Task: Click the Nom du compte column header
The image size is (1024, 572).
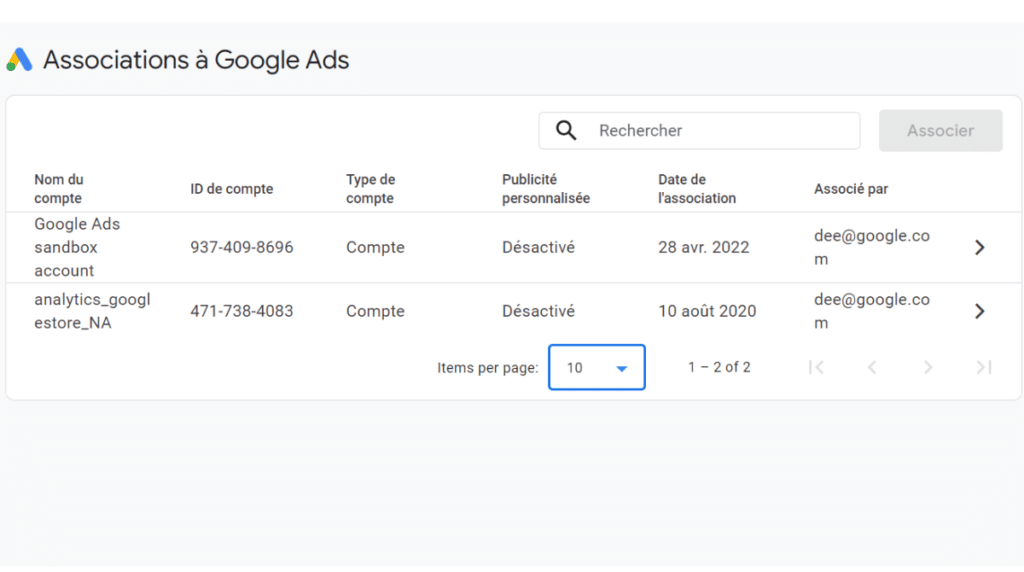Action: pyautogui.click(x=59, y=189)
